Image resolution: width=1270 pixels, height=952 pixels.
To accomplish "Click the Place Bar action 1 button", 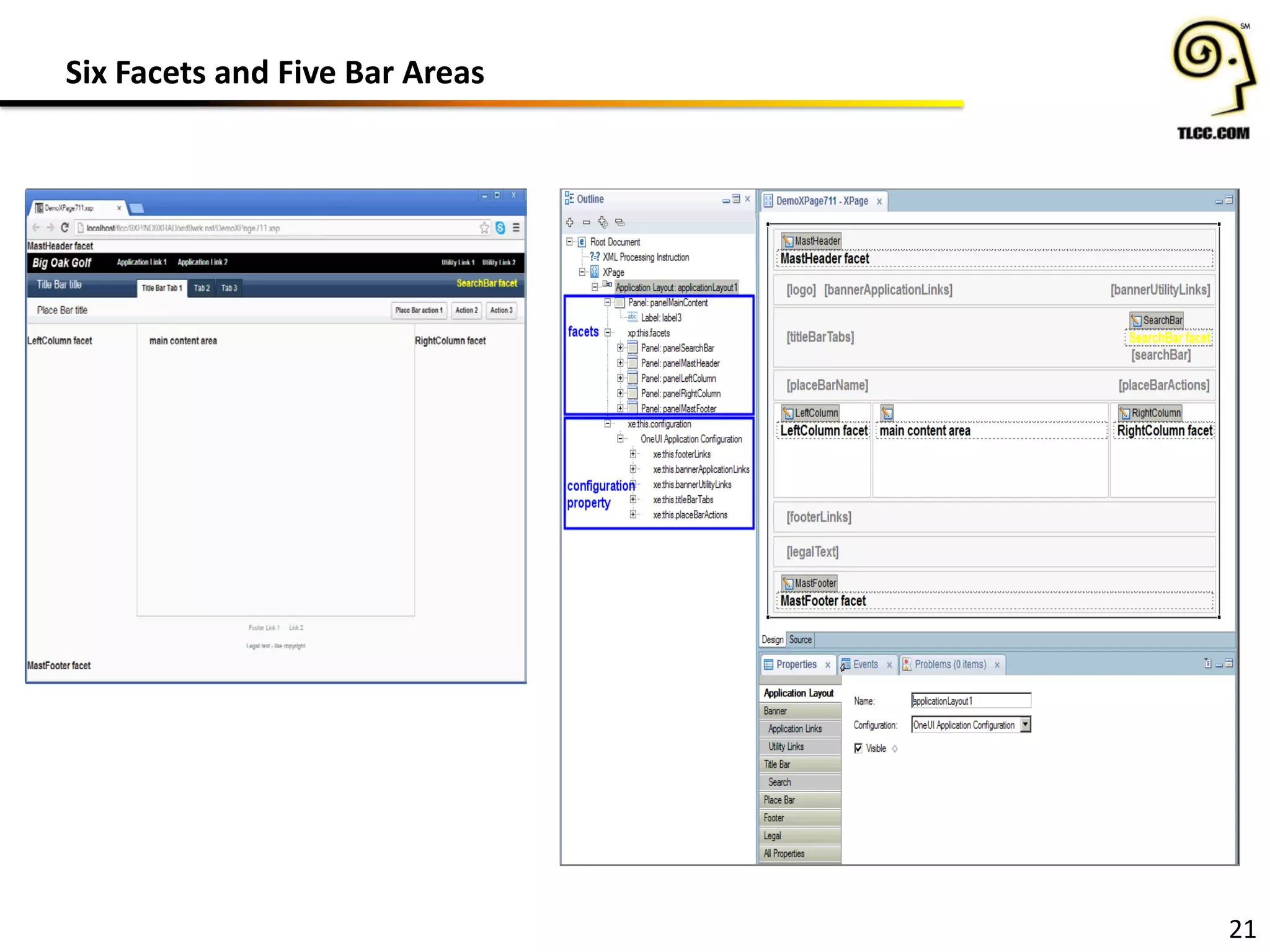I will click(x=419, y=310).
